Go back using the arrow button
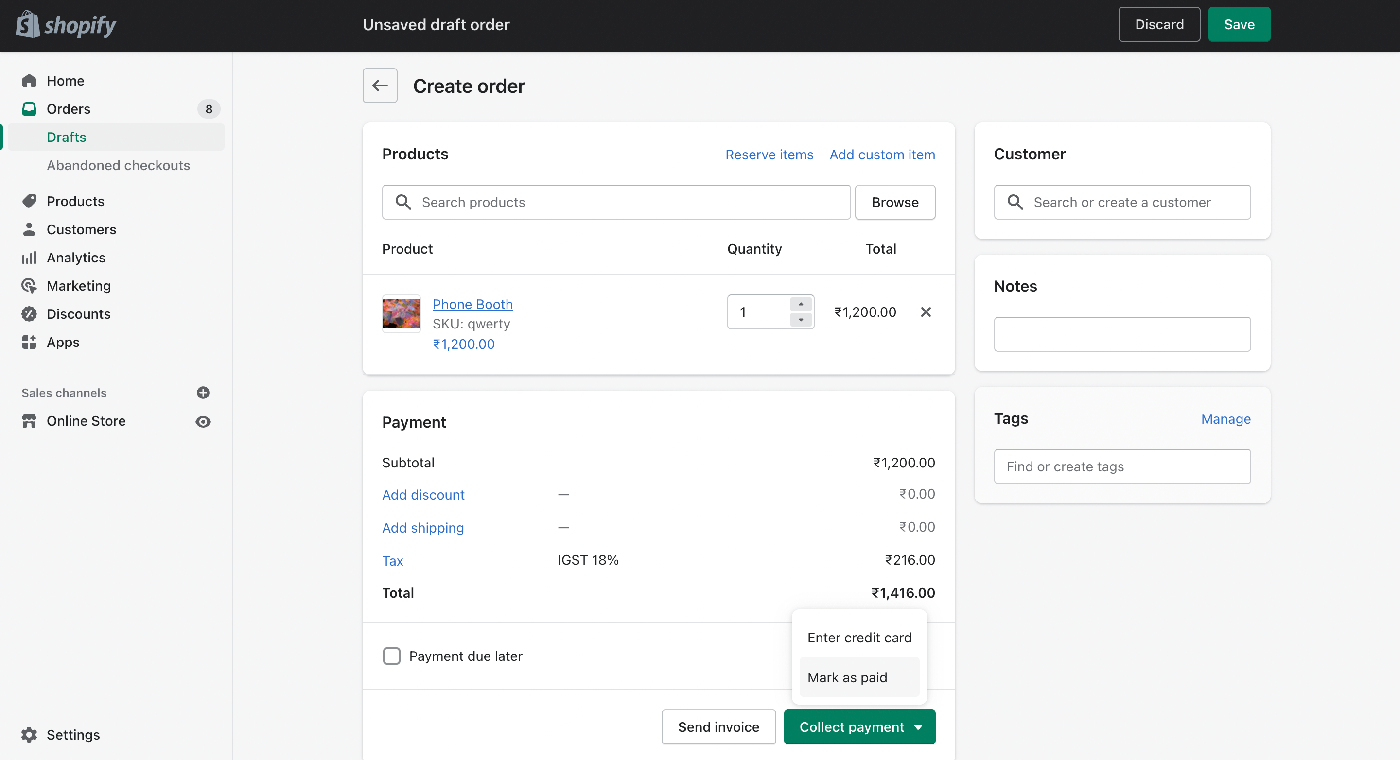Viewport: 1400px width, 760px height. 380,86
